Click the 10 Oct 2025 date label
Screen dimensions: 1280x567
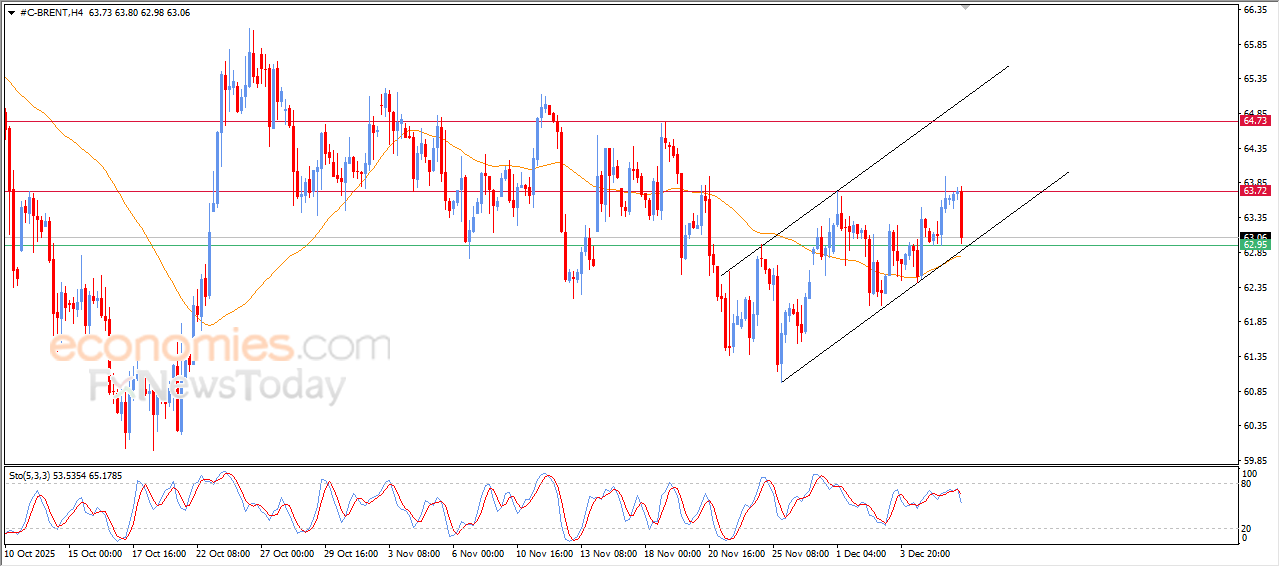pyautogui.click(x=29, y=552)
